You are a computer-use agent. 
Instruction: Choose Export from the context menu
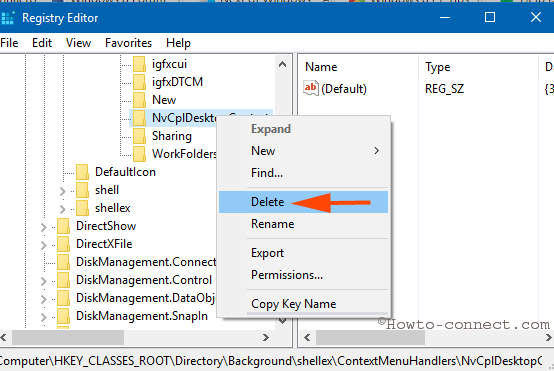pyautogui.click(x=303, y=253)
